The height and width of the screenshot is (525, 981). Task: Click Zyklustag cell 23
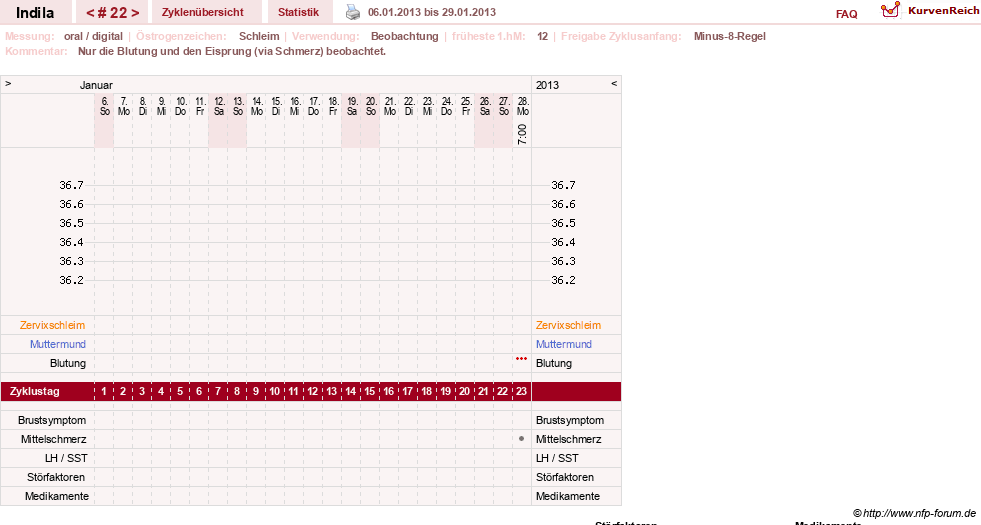click(521, 392)
